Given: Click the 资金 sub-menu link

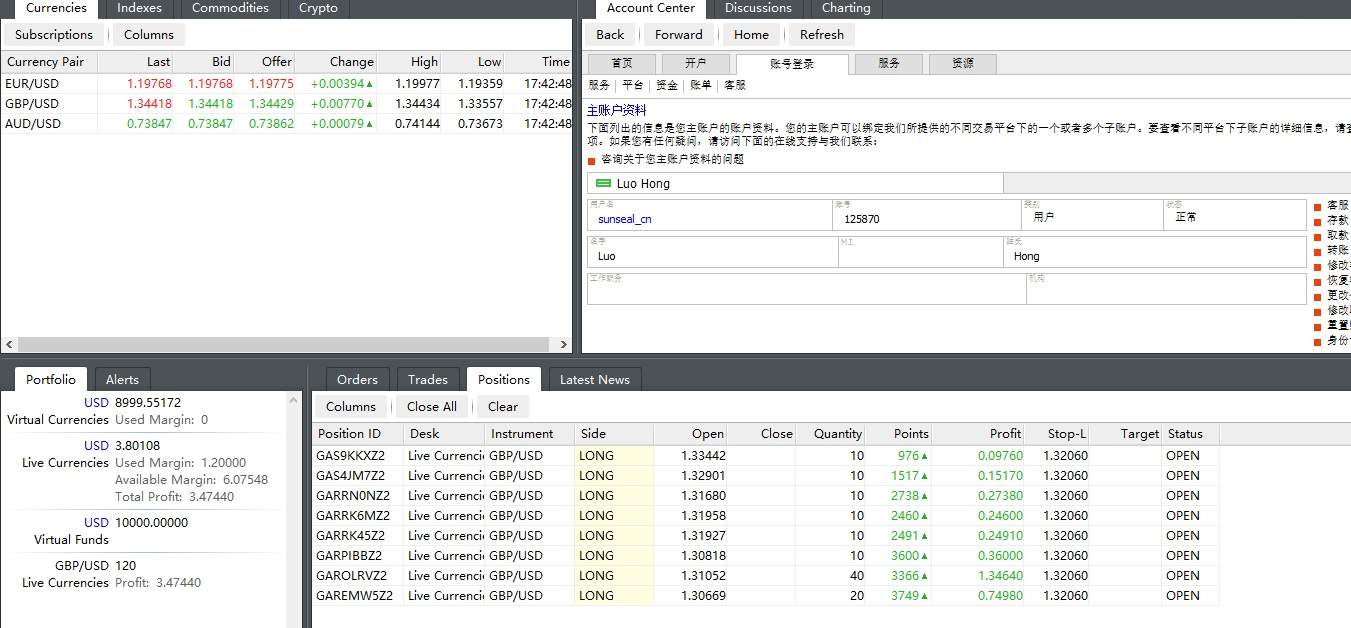Looking at the screenshot, I should 666,86.
